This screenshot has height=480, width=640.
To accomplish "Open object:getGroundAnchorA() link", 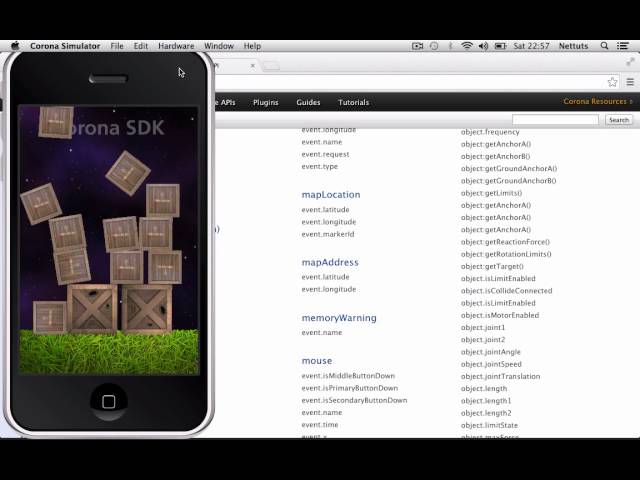I will pos(509,168).
